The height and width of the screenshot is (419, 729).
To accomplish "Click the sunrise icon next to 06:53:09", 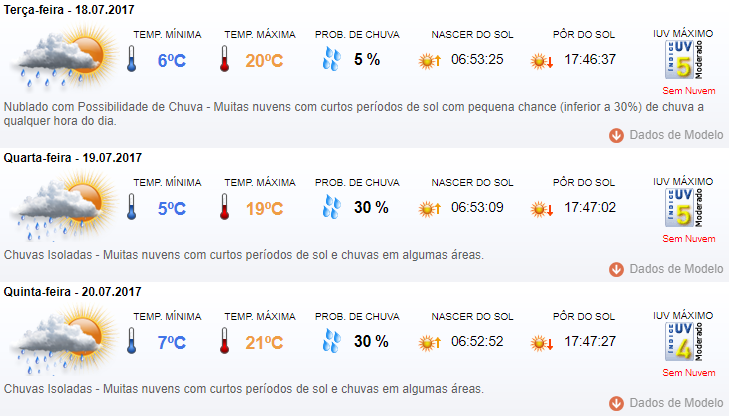I will pos(429,209).
